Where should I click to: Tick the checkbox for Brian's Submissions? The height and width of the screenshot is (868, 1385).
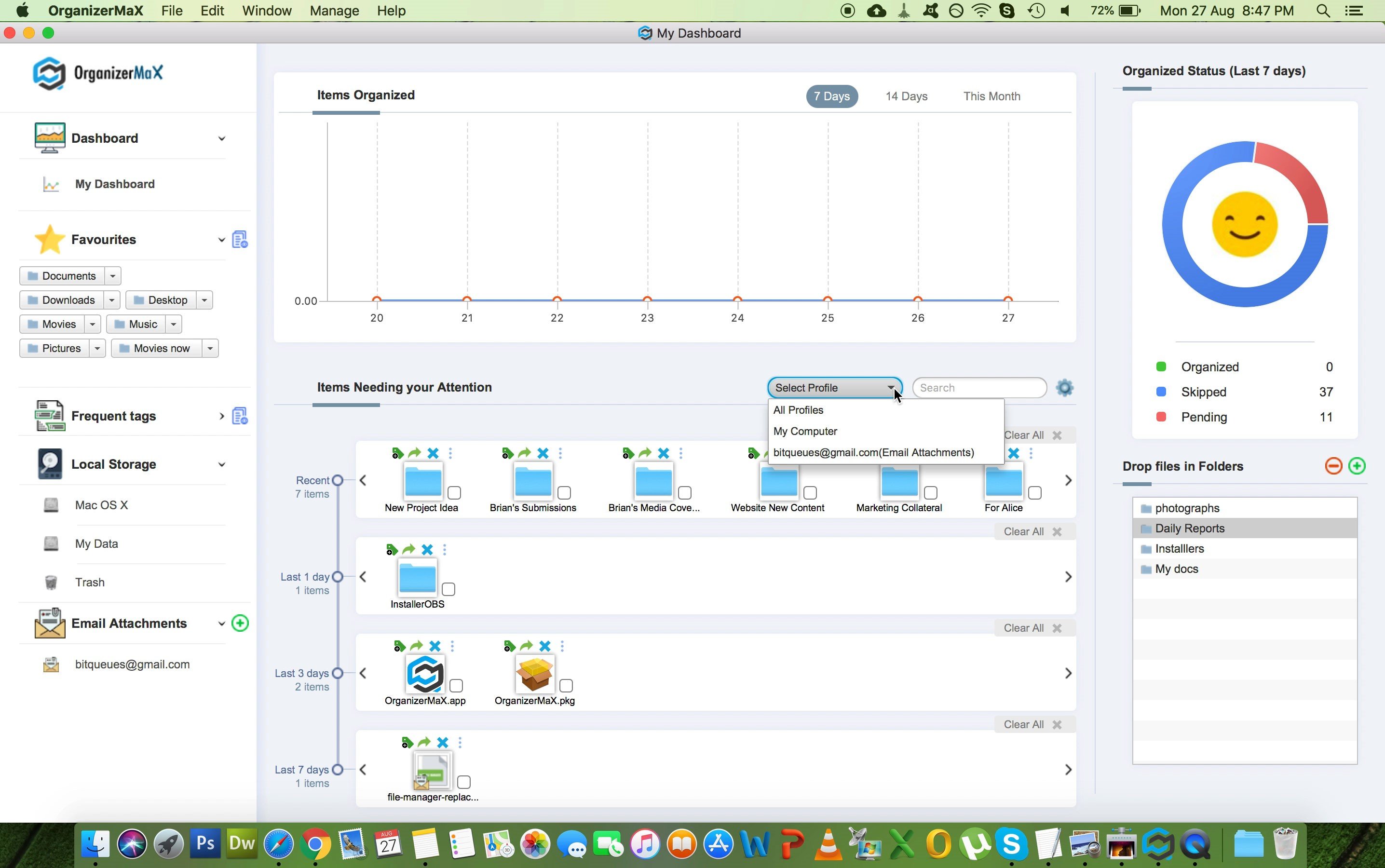pyautogui.click(x=564, y=492)
